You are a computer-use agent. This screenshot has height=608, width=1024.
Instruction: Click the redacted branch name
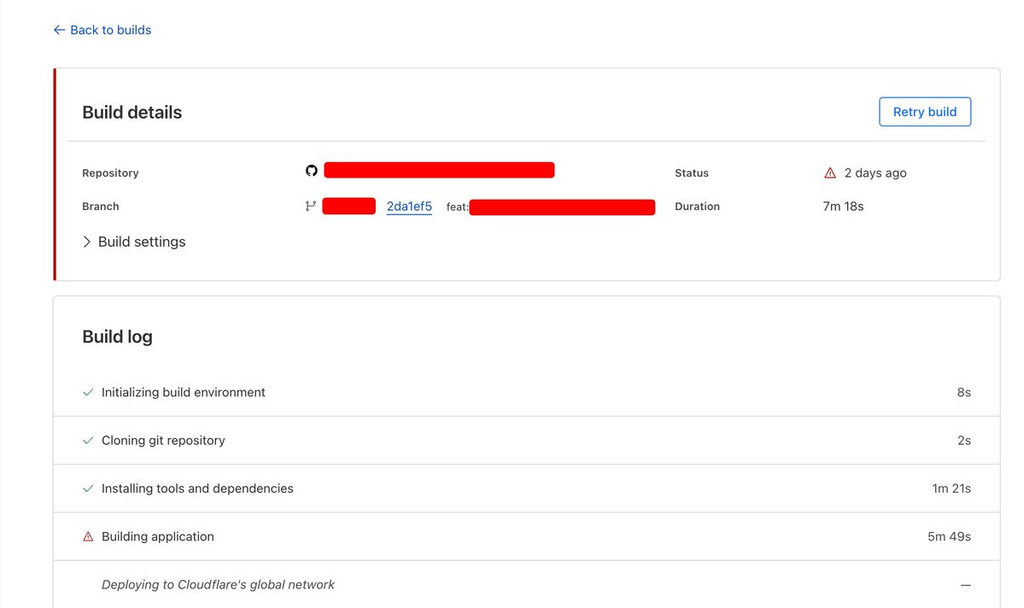(x=349, y=206)
